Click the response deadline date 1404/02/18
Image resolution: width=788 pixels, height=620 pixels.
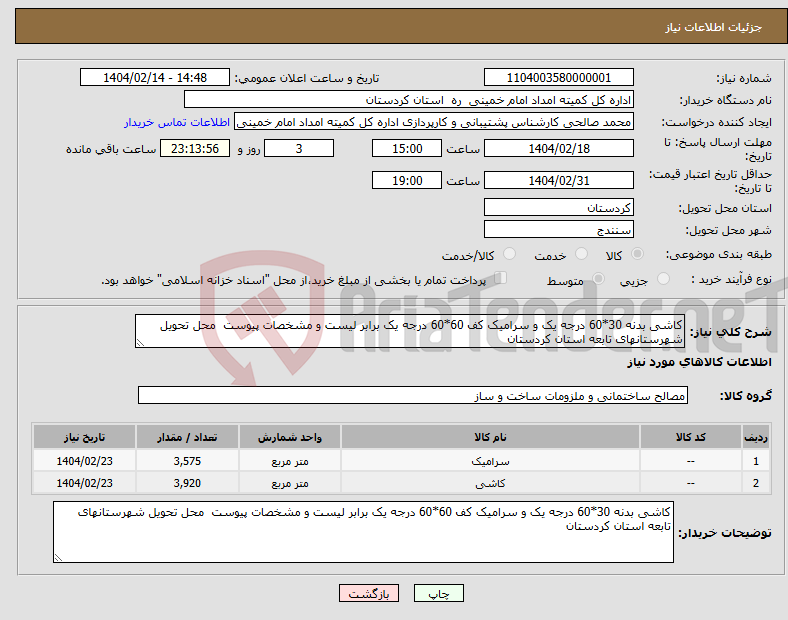coord(558,148)
